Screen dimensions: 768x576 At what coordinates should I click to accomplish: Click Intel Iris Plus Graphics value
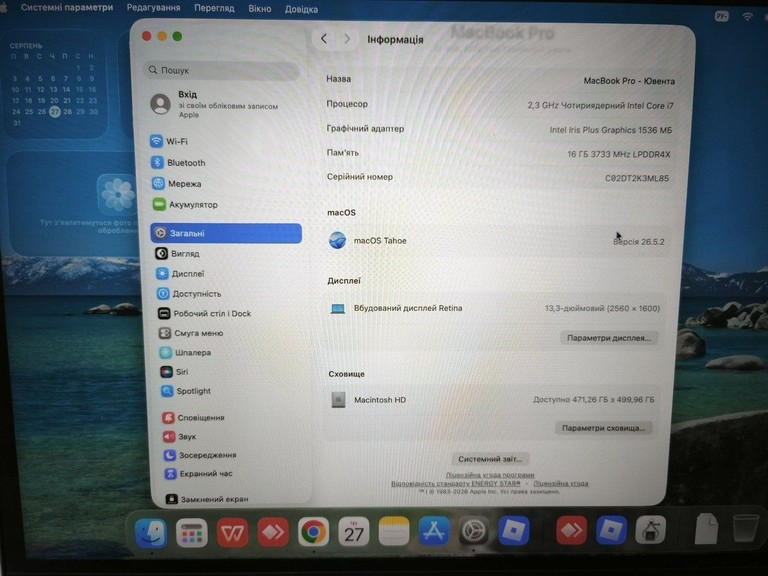pos(611,130)
